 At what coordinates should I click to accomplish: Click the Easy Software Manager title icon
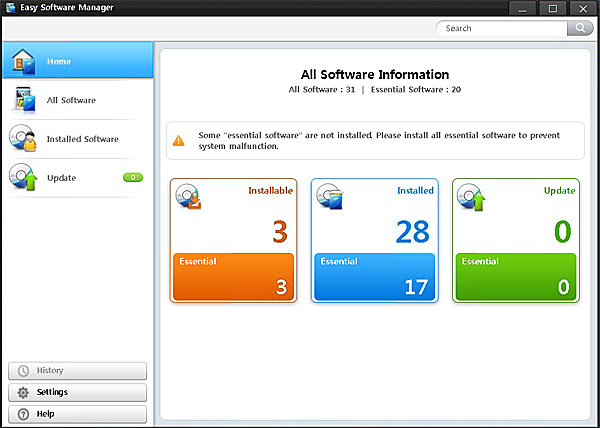(x=10, y=8)
